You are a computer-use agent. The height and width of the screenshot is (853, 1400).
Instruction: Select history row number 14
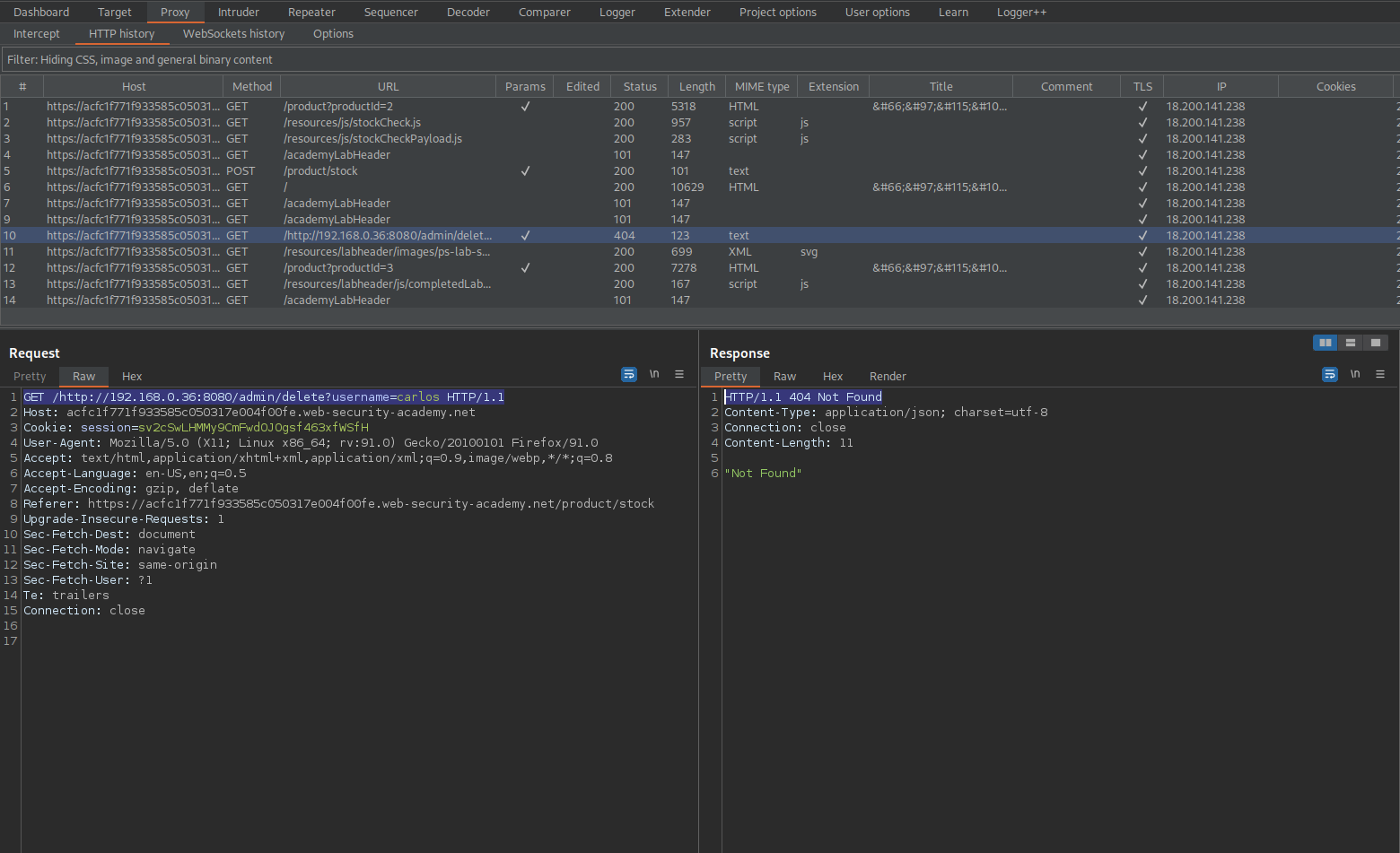pyautogui.click(x=700, y=300)
